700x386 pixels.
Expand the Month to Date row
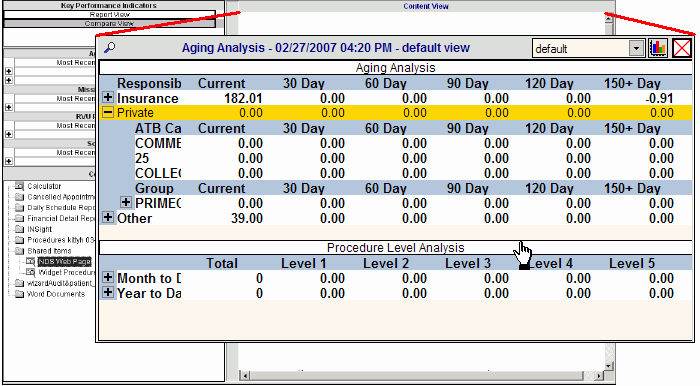(108, 278)
